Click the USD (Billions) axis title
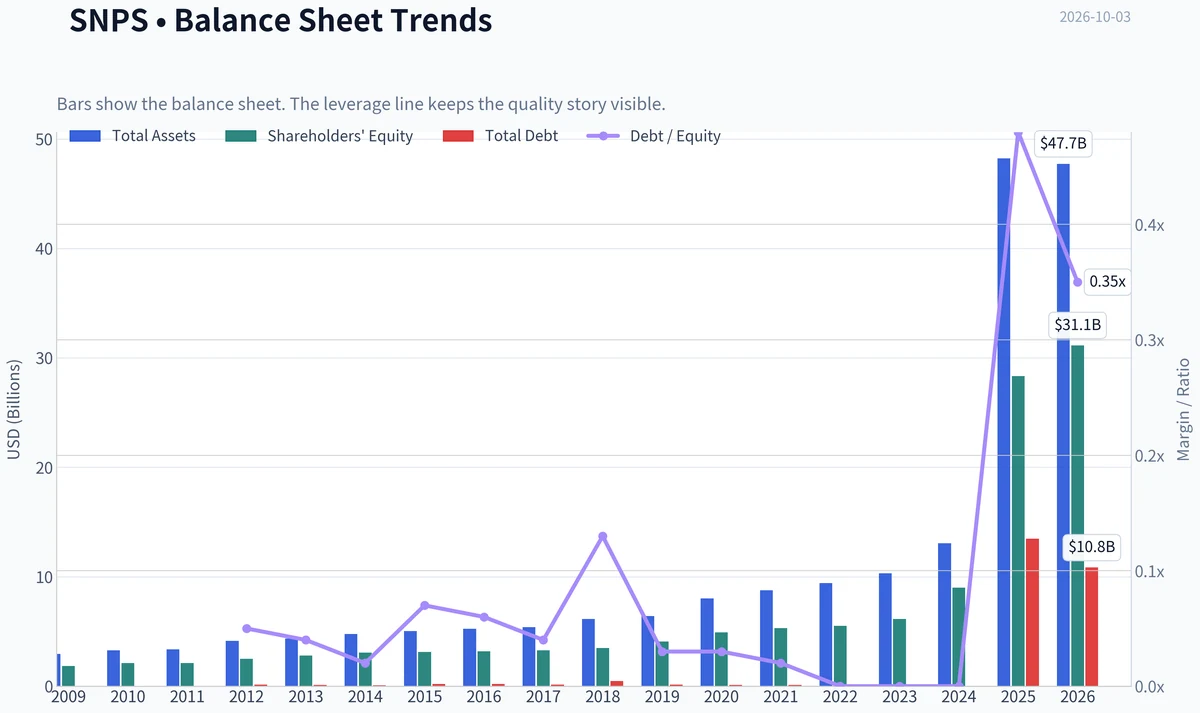This screenshot has width=1200, height=713. [14, 409]
